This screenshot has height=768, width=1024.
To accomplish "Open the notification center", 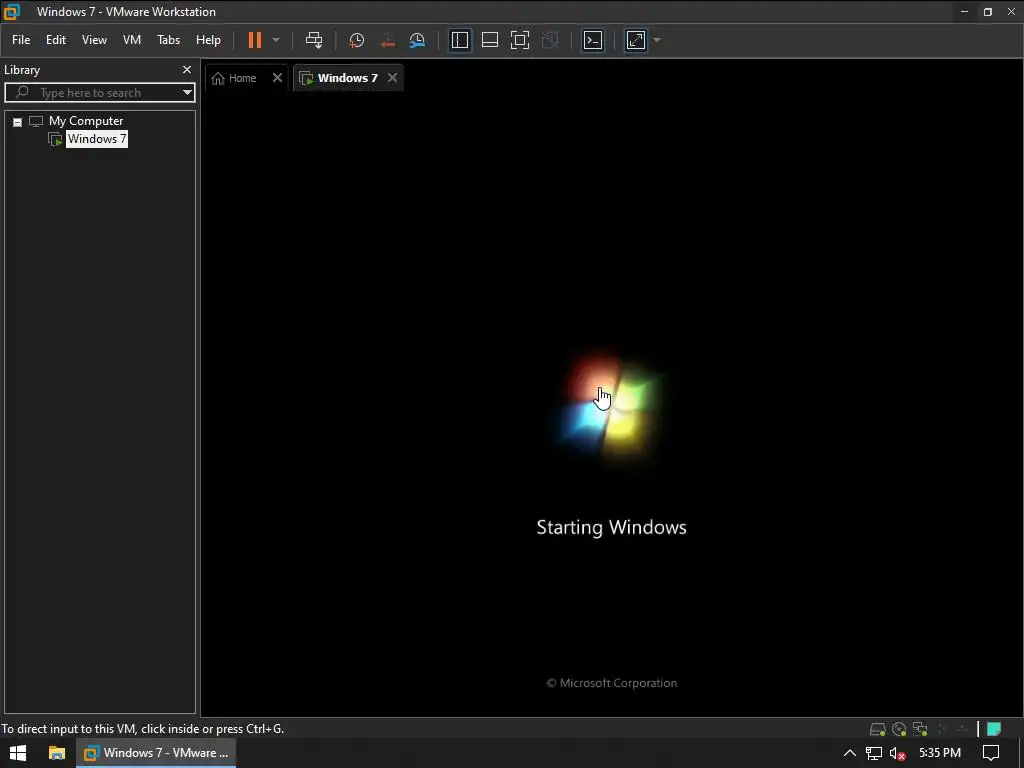I will (x=991, y=753).
